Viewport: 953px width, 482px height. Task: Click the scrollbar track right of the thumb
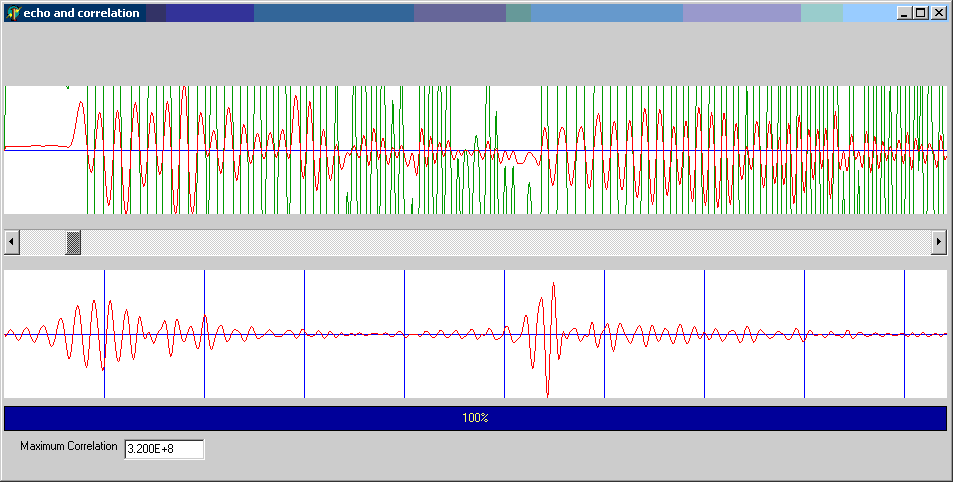(x=500, y=242)
